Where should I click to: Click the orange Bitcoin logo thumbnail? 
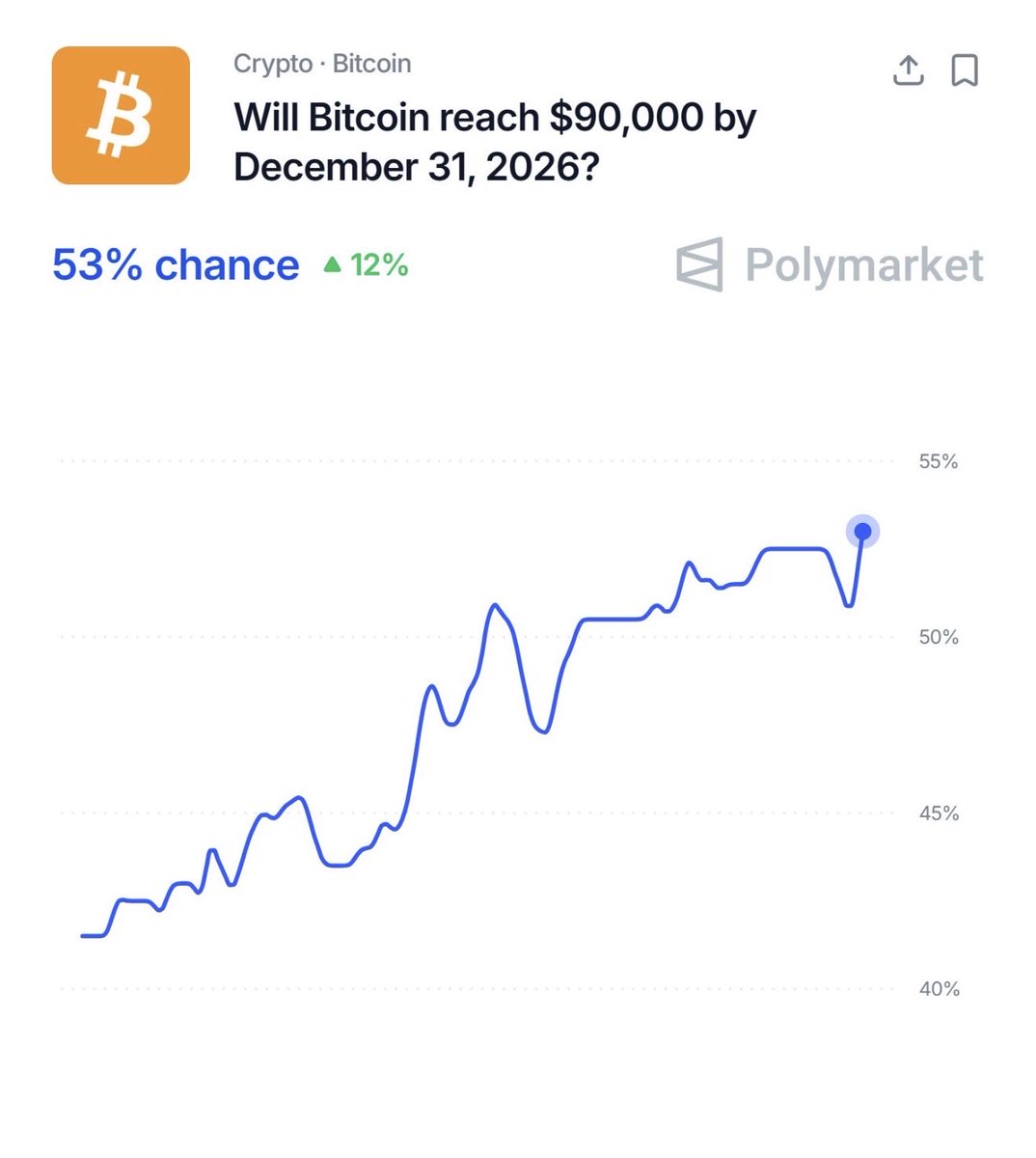[x=121, y=115]
